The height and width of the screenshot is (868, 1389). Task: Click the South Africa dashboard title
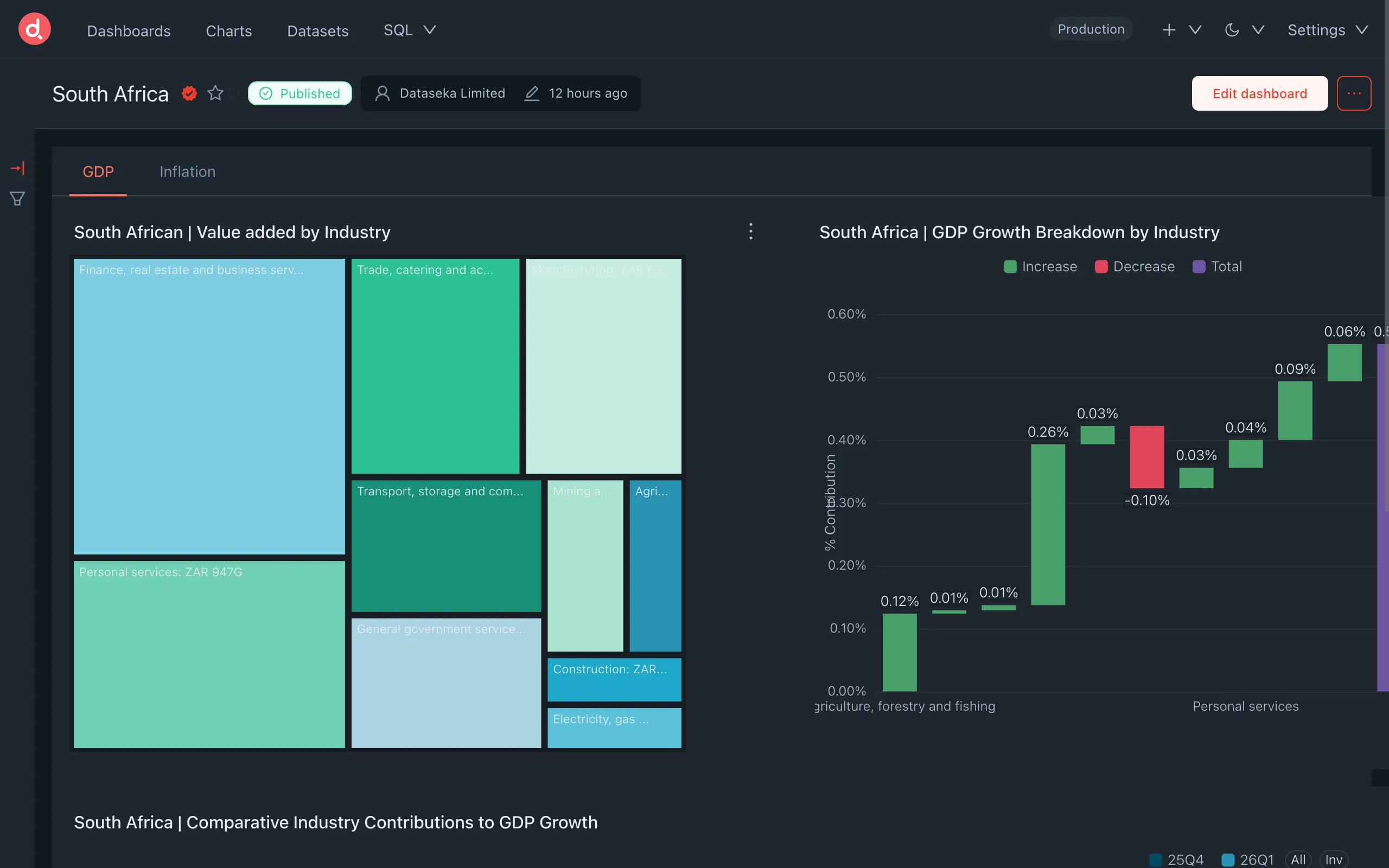[110, 93]
